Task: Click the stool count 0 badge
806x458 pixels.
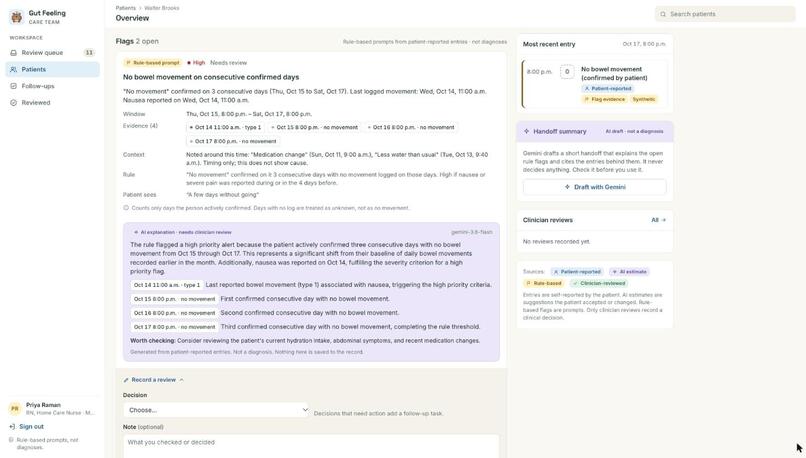Action: point(567,71)
